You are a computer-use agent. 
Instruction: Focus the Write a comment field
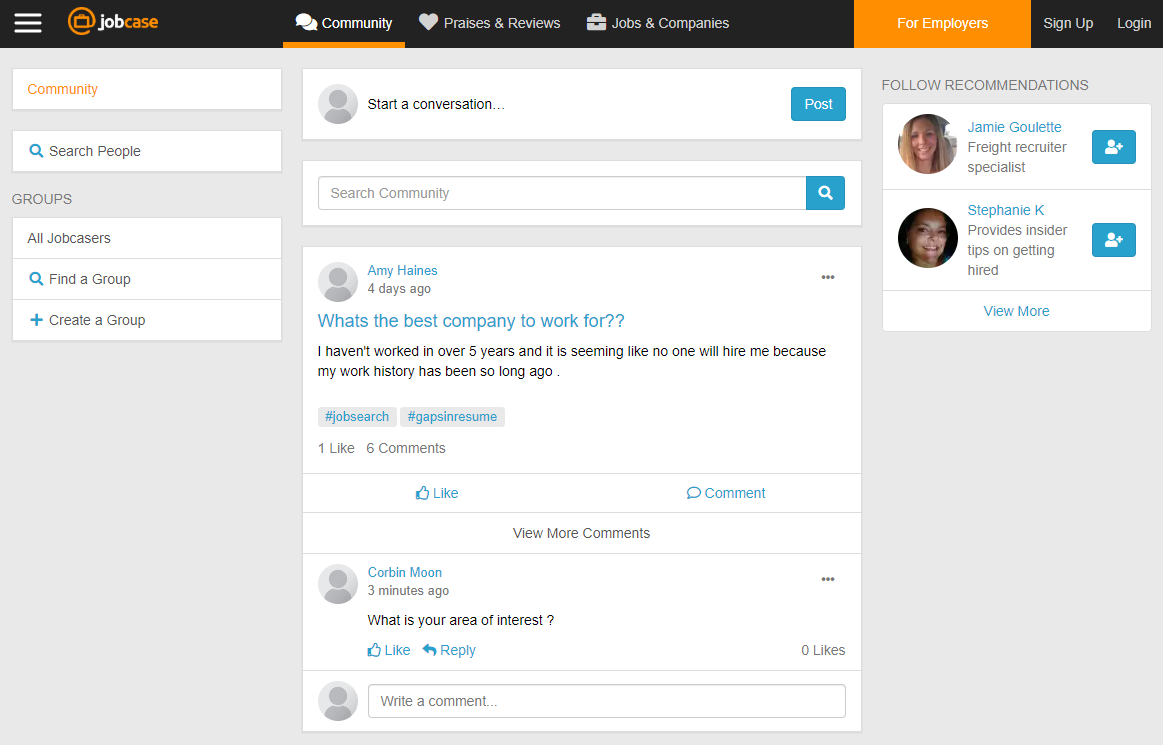[606, 701]
